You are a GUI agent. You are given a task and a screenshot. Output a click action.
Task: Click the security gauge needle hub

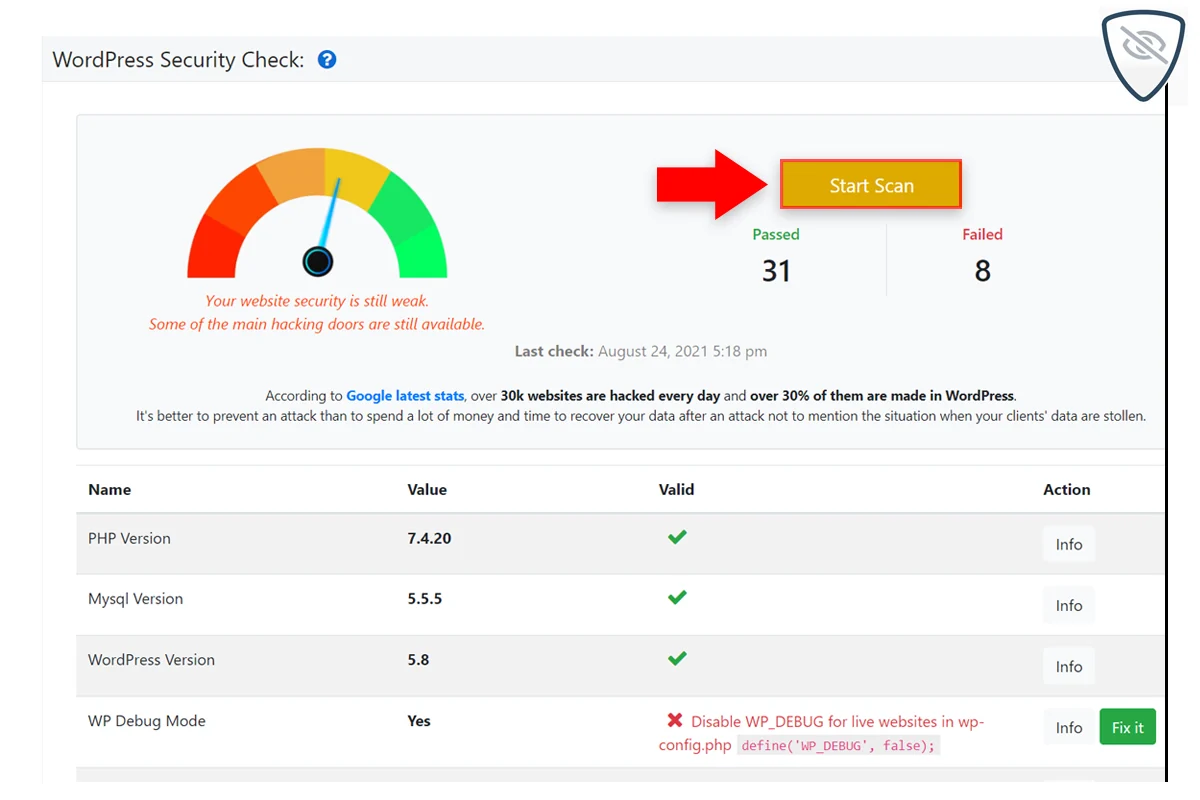tap(318, 262)
